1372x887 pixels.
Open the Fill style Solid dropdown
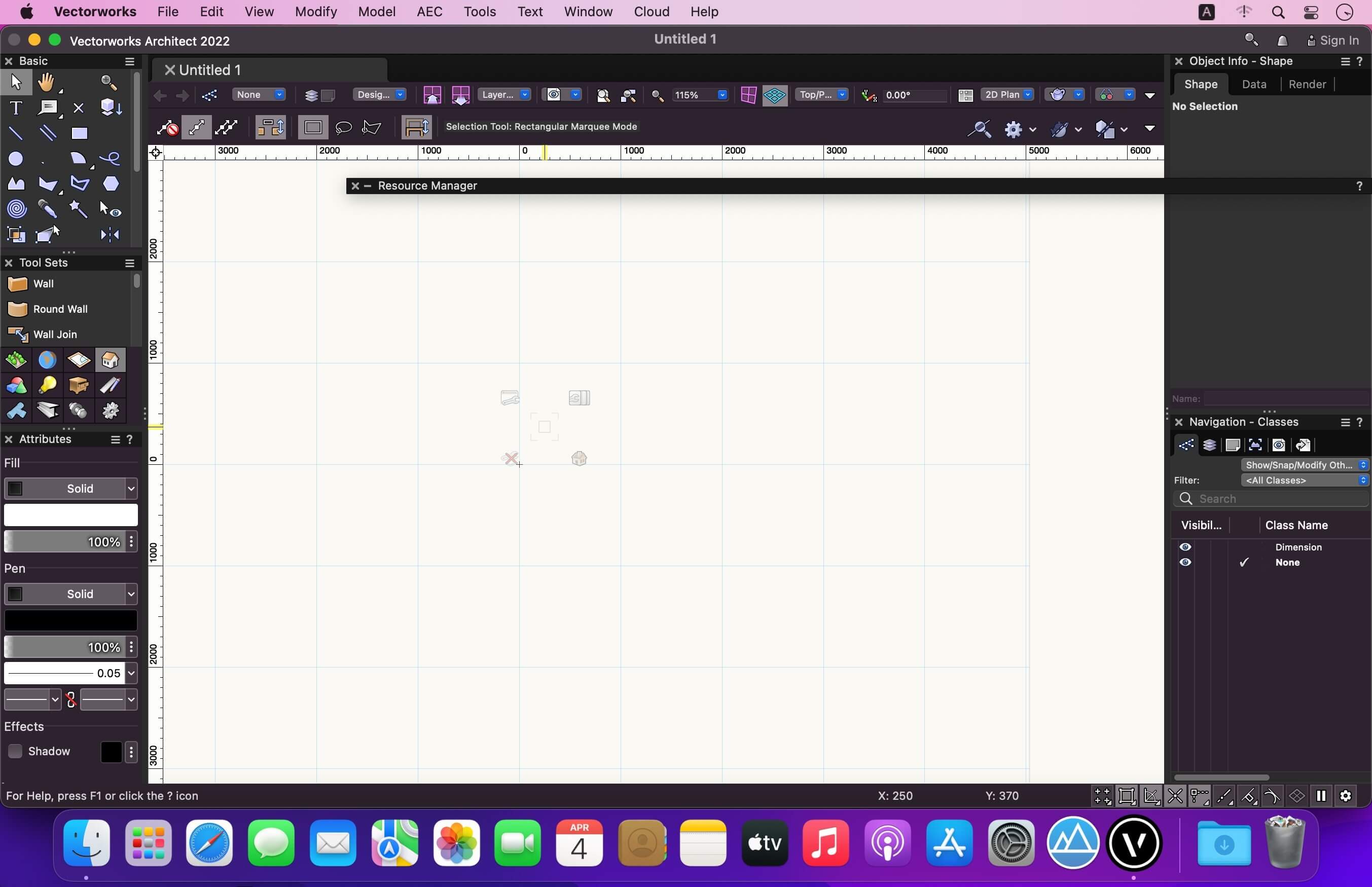click(71, 489)
